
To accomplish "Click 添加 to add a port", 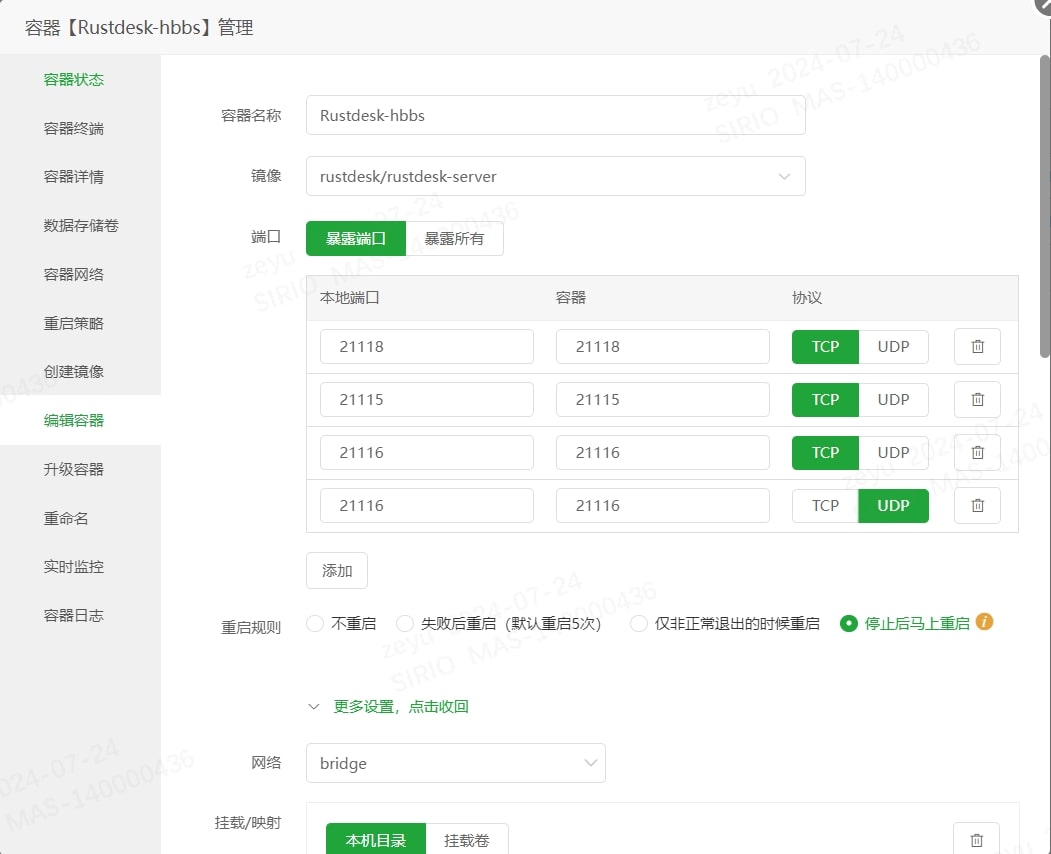I will 336,570.
